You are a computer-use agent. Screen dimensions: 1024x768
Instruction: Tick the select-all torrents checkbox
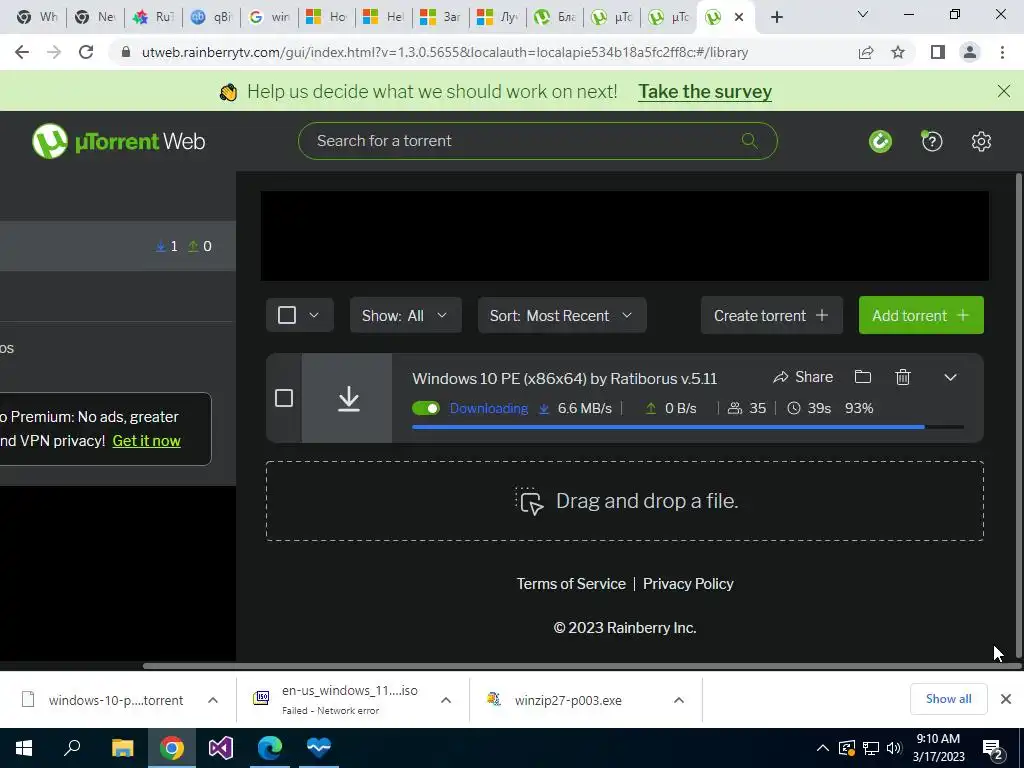(287, 315)
